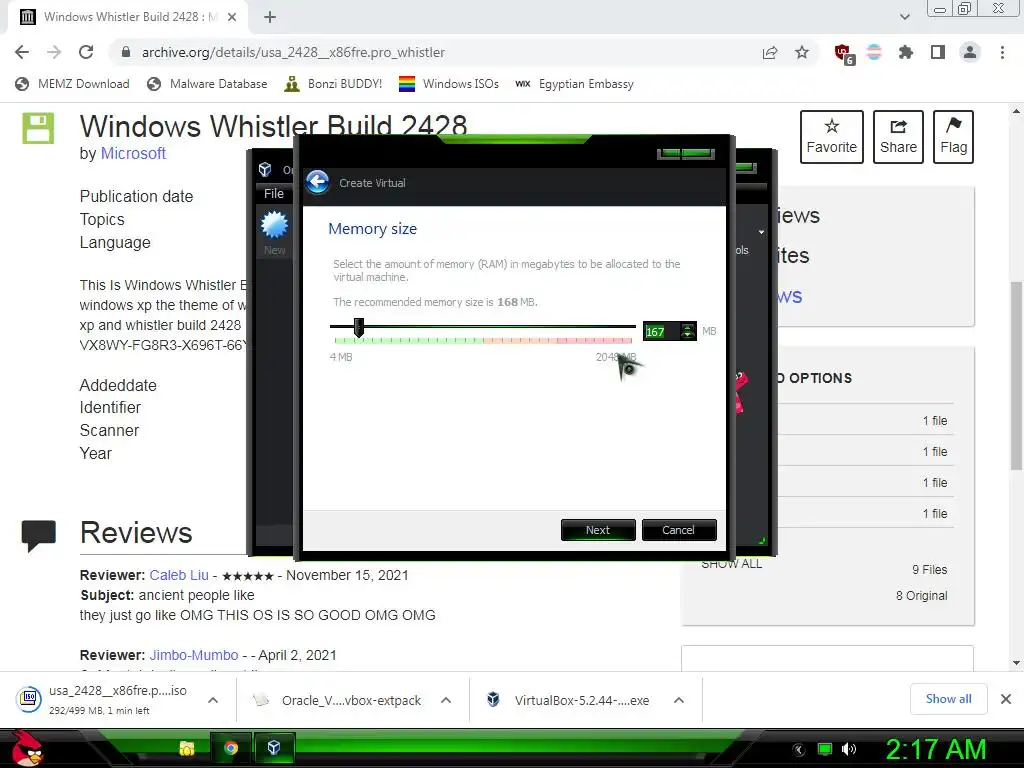The height and width of the screenshot is (768, 1024).
Task: Click the VirtualBox-5.2.44 exe download item
Action: (x=569, y=700)
